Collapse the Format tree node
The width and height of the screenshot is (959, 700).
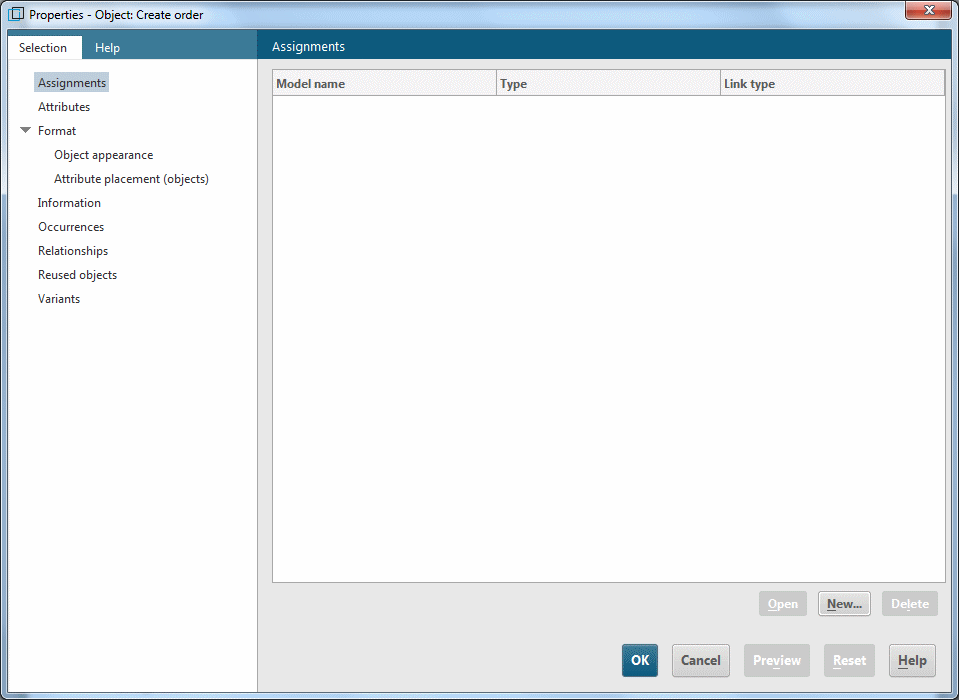(x=25, y=130)
